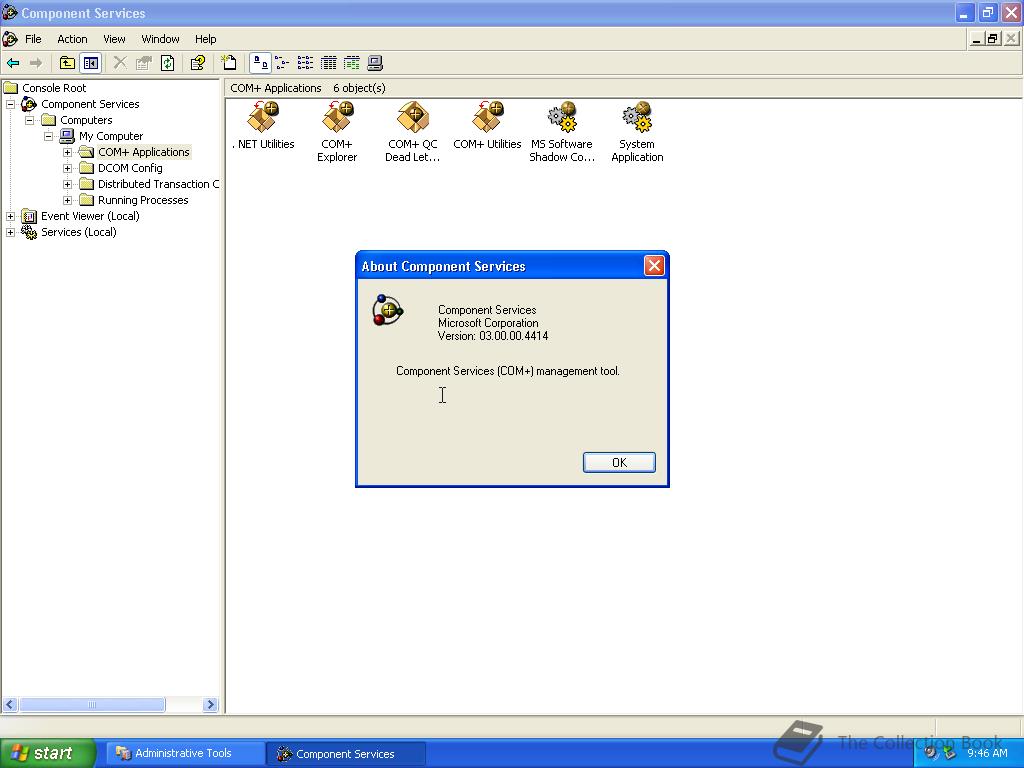The image size is (1024, 768).
Task: Expand the Event Viewer (Local) node
Action: tap(10, 216)
